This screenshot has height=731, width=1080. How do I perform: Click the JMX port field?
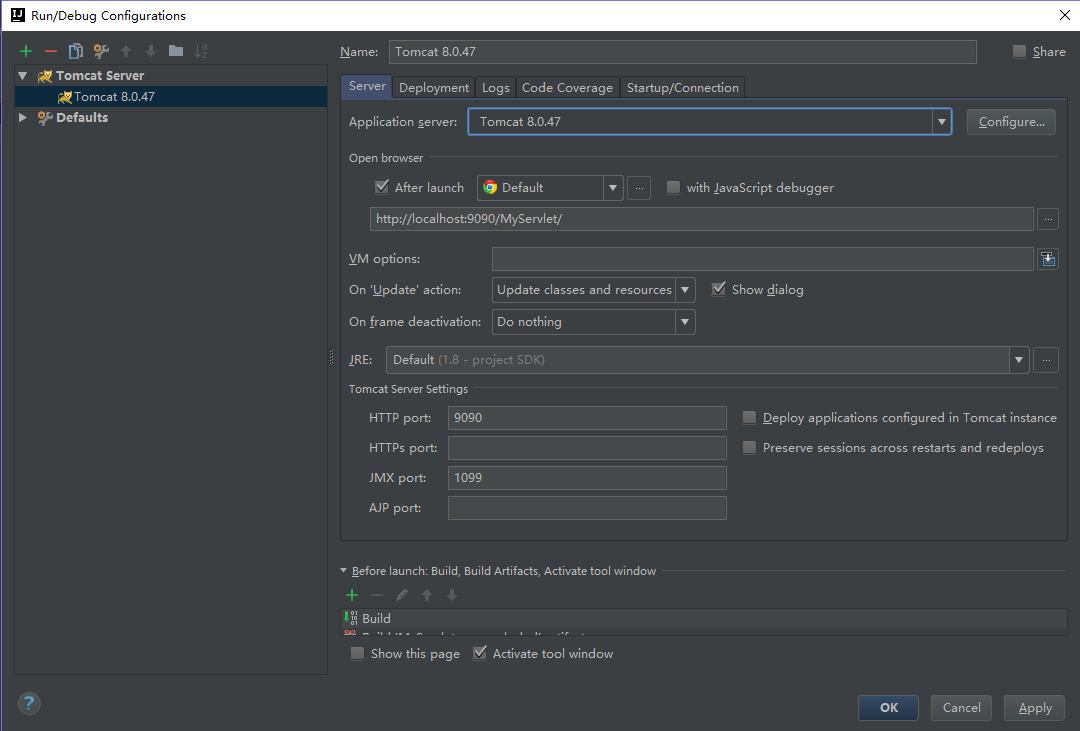pyautogui.click(x=587, y=478)
